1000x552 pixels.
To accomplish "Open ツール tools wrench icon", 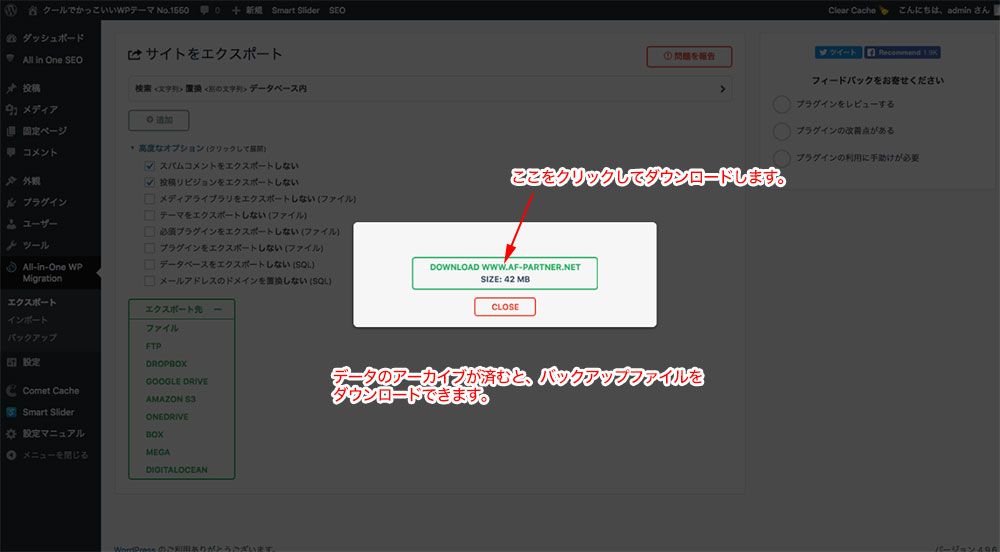I will point(11,245).
